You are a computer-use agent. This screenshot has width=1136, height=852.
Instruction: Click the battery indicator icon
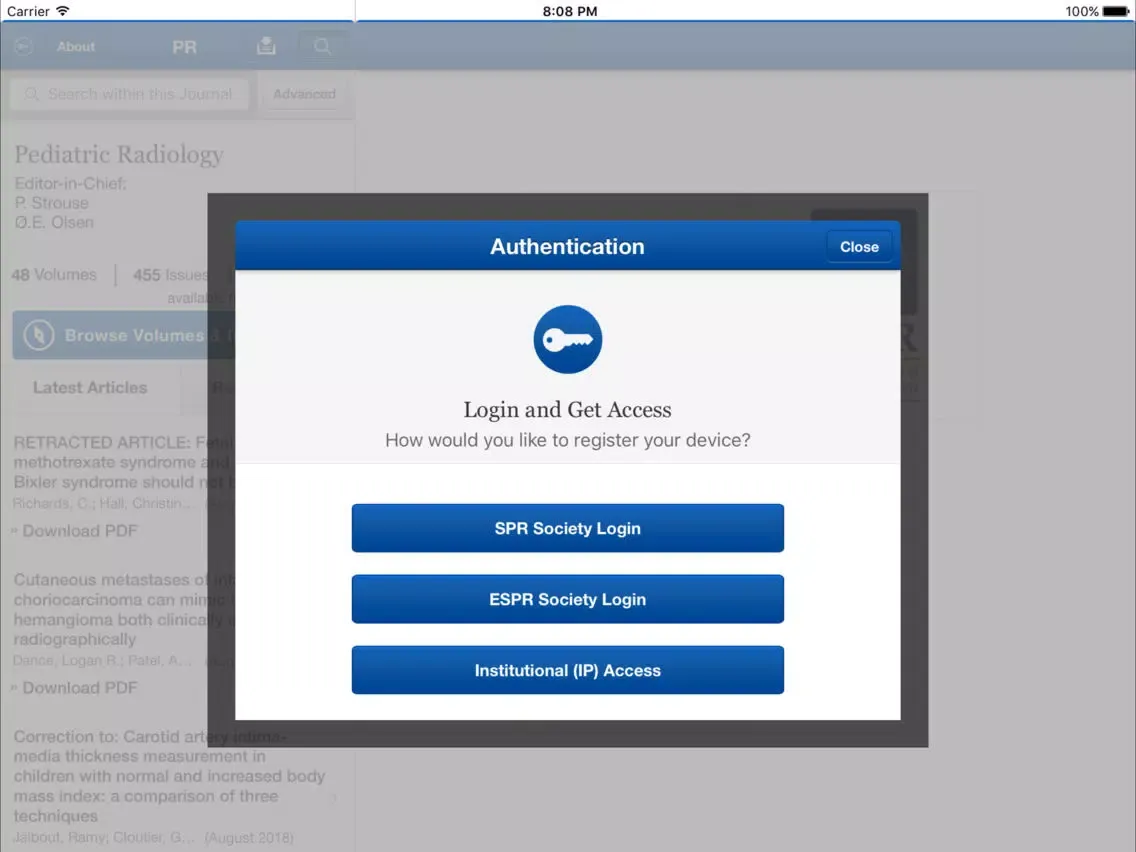point(1115,11)
